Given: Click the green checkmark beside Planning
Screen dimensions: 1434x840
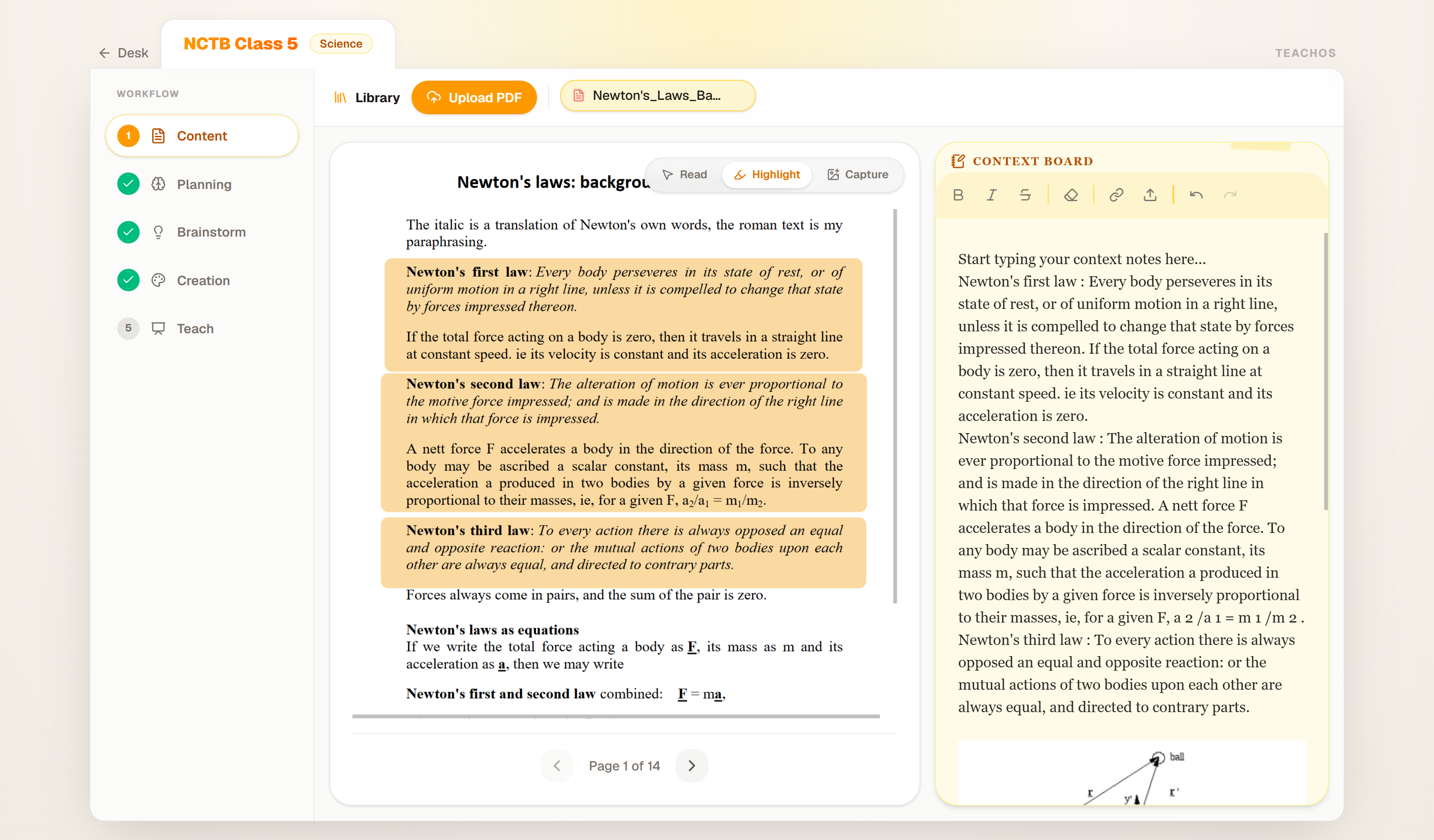Looking at the screenshot, I should pyautogui.click(x=128, y=184).
